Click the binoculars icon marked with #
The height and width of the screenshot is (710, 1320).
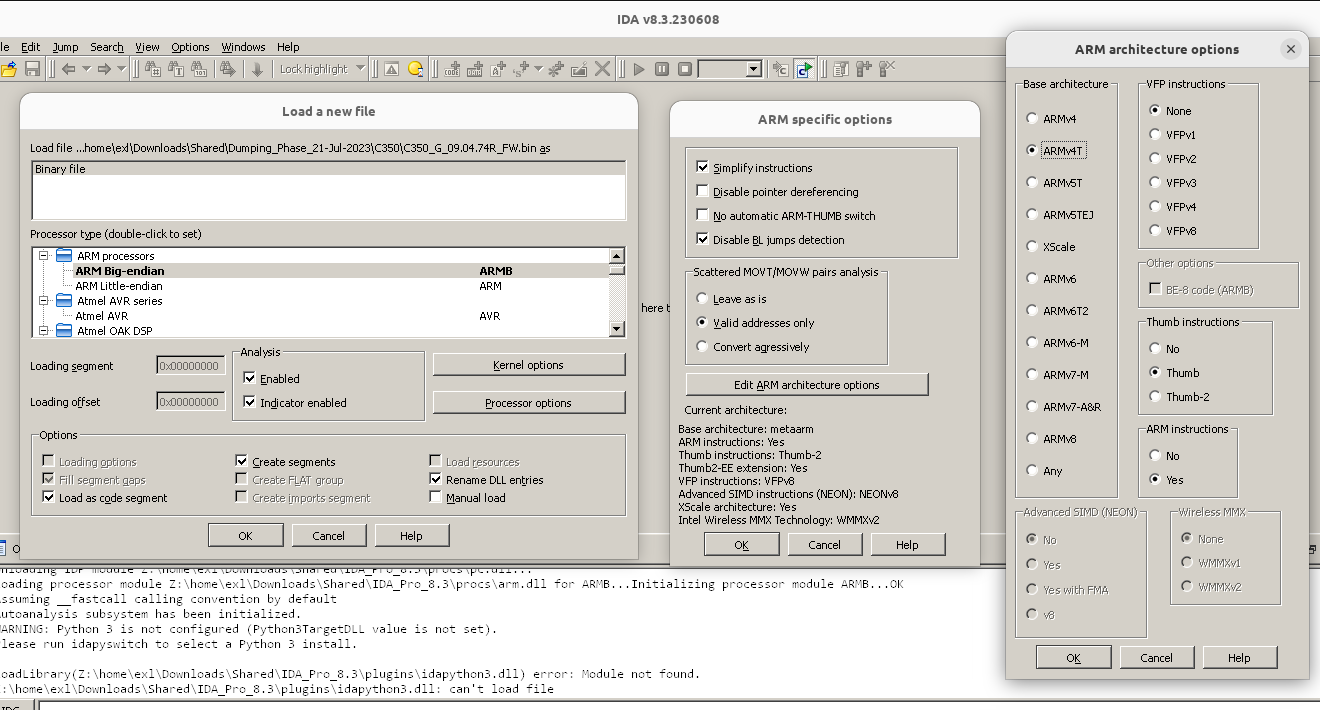153,69
